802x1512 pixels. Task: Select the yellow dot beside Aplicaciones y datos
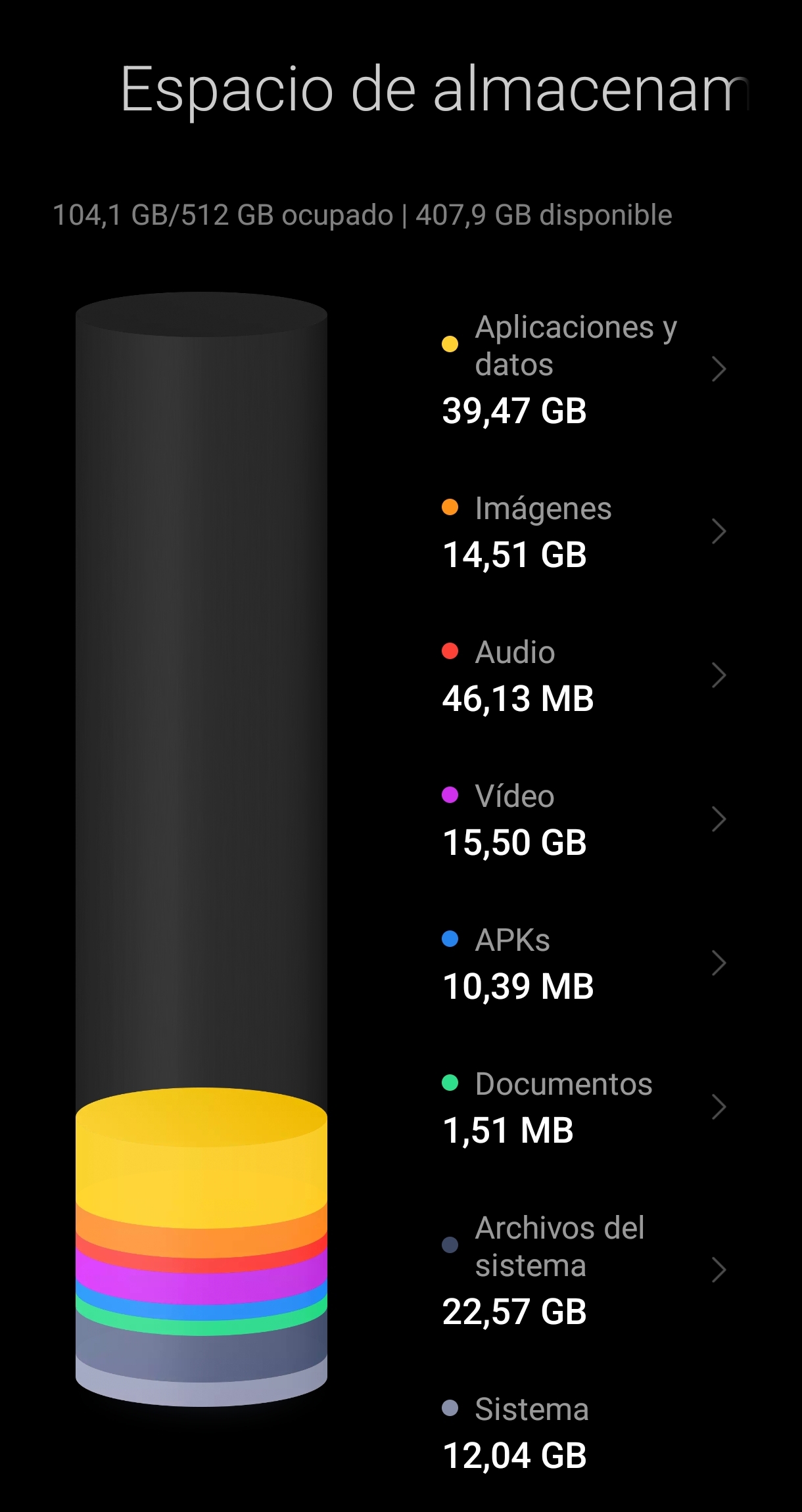[x=450, y=344]
